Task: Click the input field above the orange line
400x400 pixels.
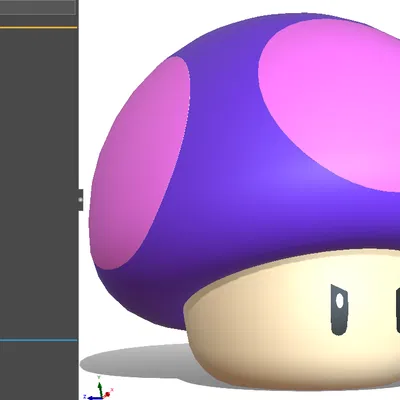Action: pyautogui.click(x=38, y=7)
